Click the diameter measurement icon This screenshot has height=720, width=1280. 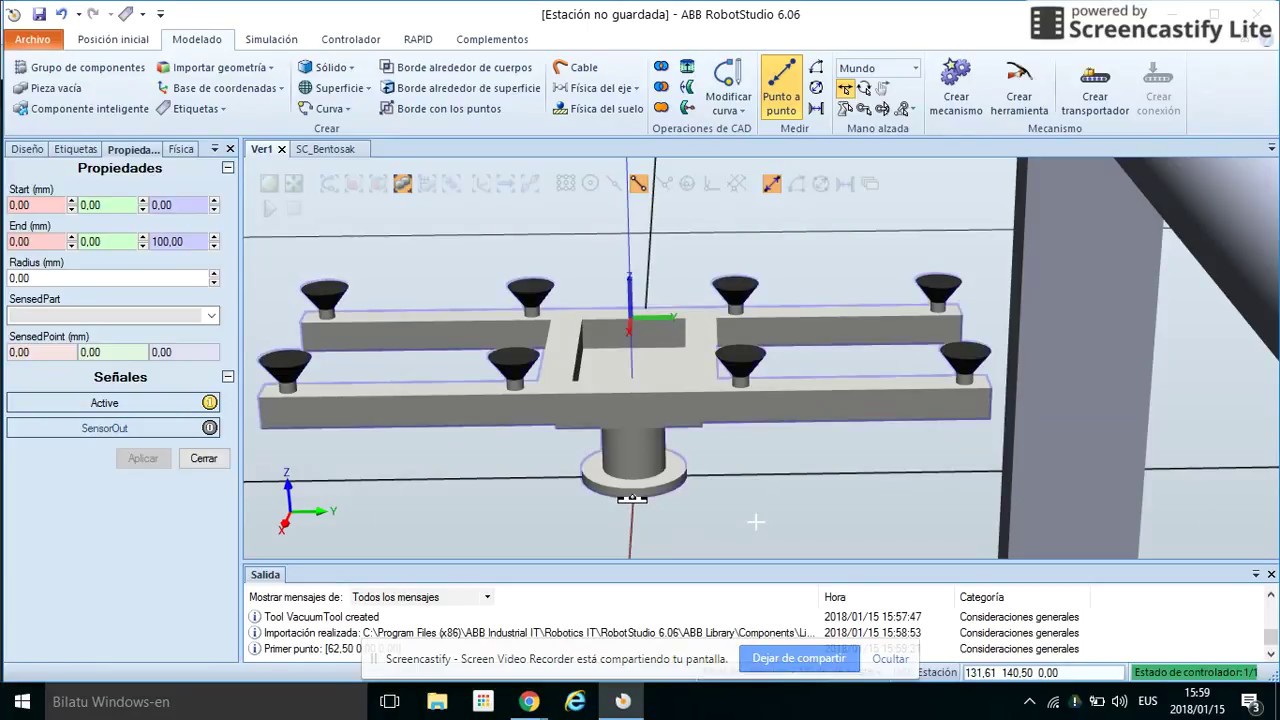816,88
